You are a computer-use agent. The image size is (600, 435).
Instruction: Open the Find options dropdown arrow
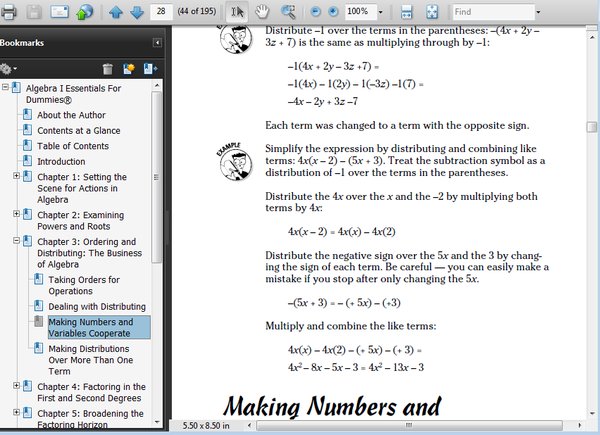point(538,12)
